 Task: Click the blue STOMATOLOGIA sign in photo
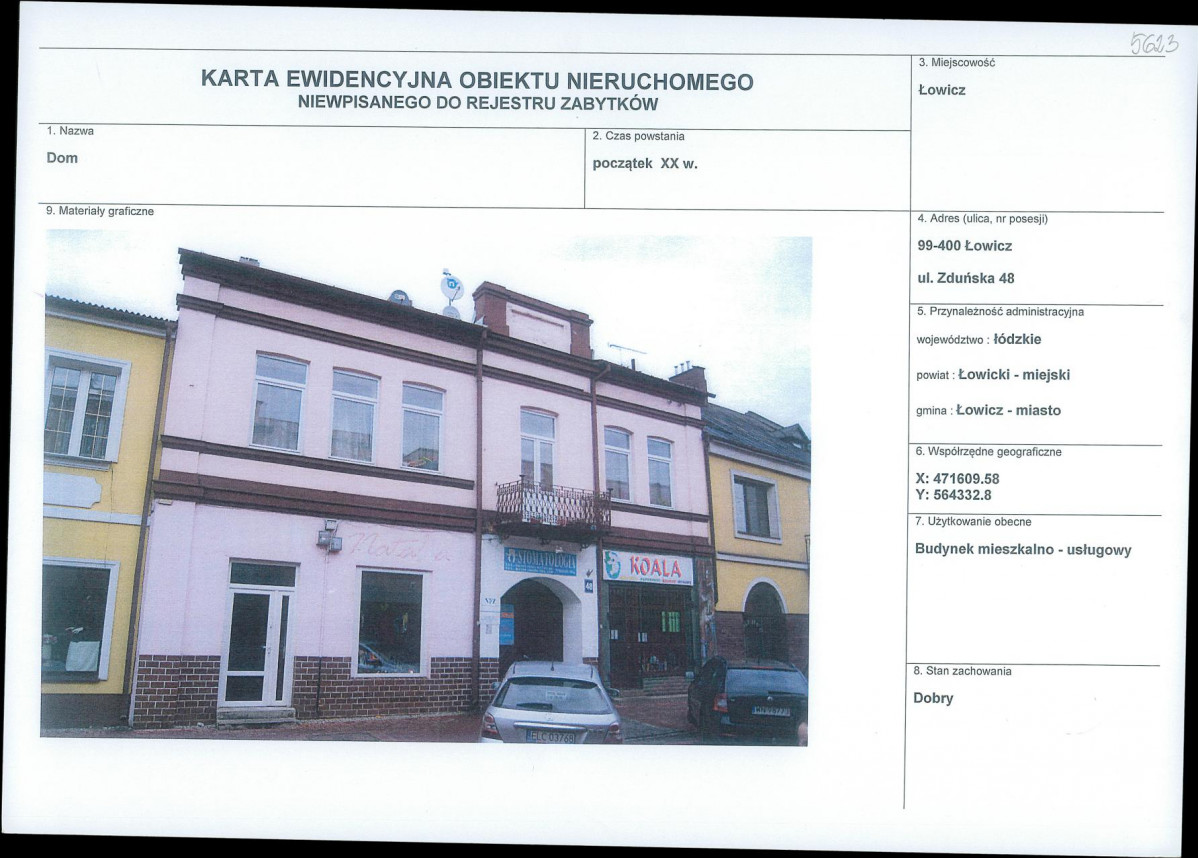point(540,561)
